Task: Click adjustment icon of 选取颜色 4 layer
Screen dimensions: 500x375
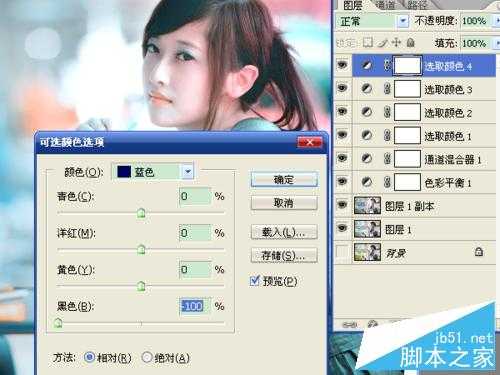Action: pos(367,66)
